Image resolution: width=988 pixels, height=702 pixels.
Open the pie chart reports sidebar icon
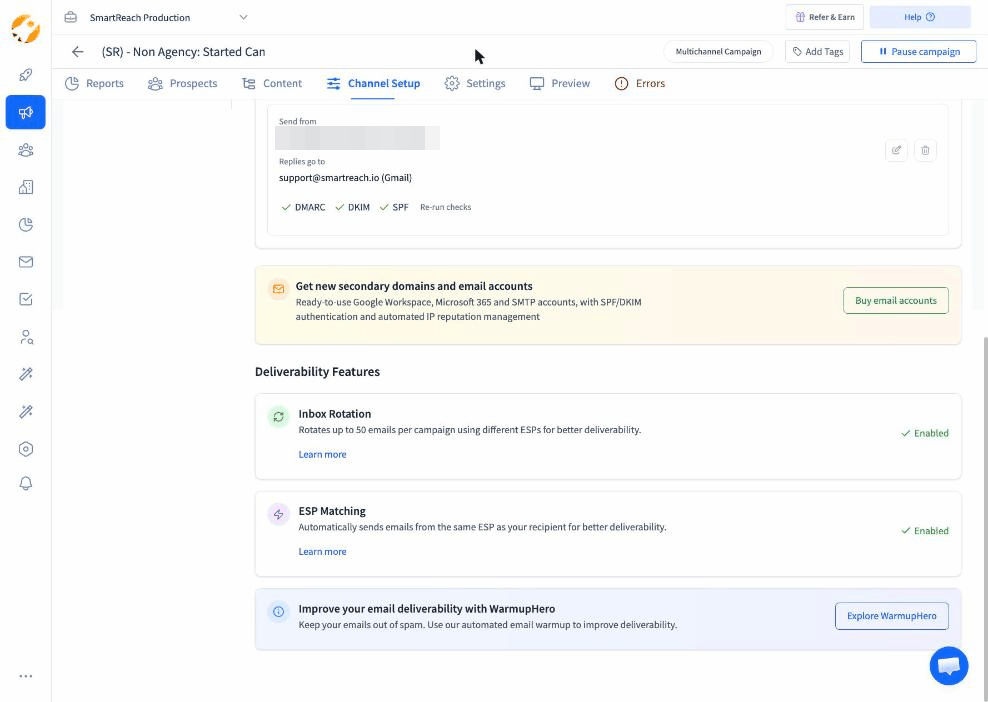coord(26,224)
